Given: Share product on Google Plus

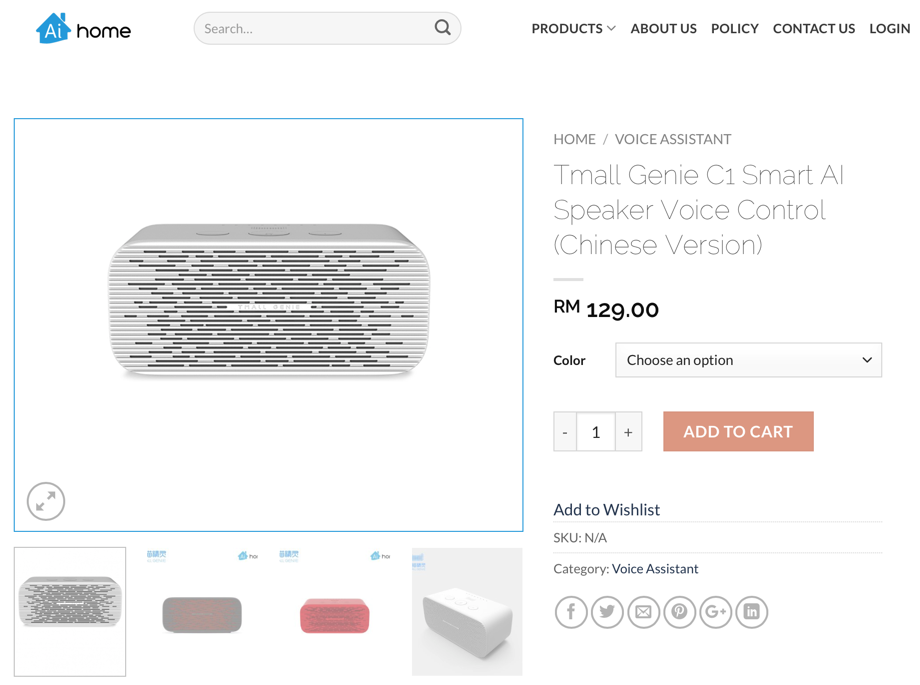Looking at the screenshot, I should tap(715, 612).
